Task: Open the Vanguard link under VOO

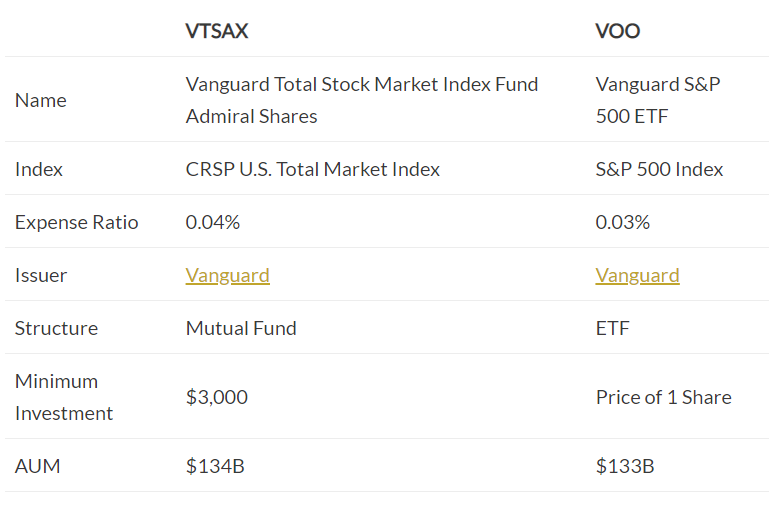Action: [x=637, y=275]
